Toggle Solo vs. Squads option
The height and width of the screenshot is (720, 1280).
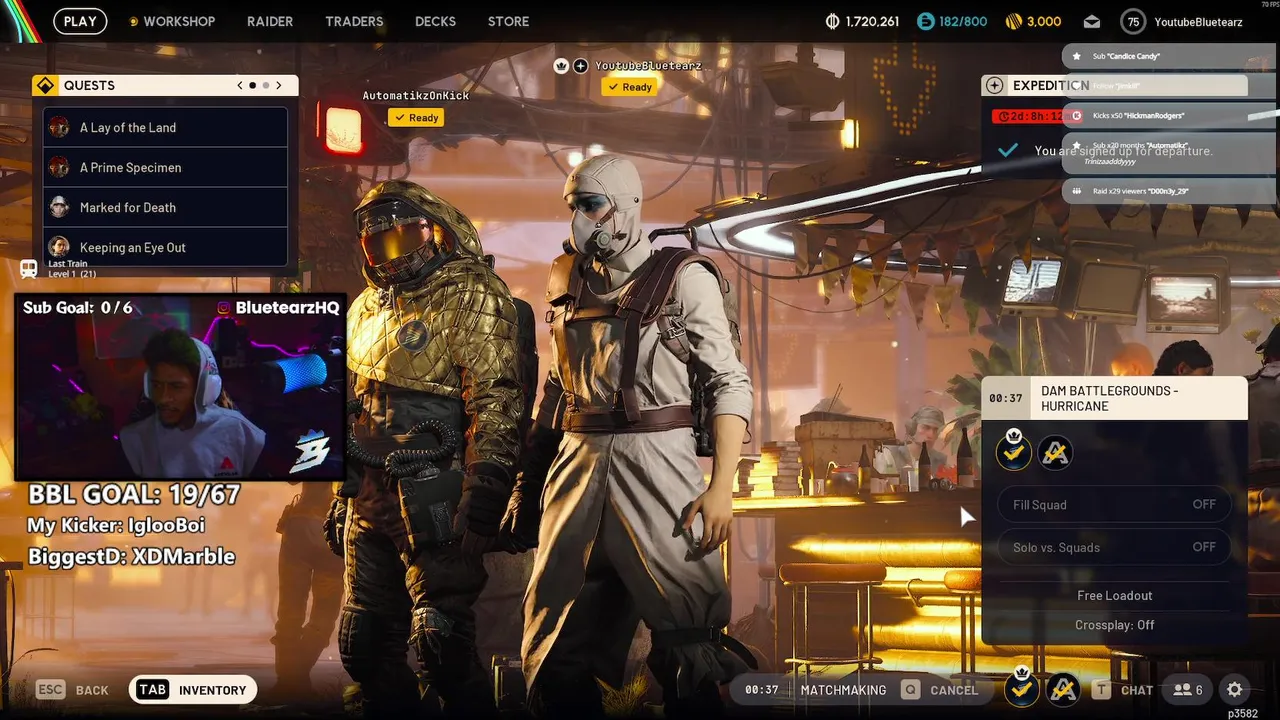[1114, 547]
